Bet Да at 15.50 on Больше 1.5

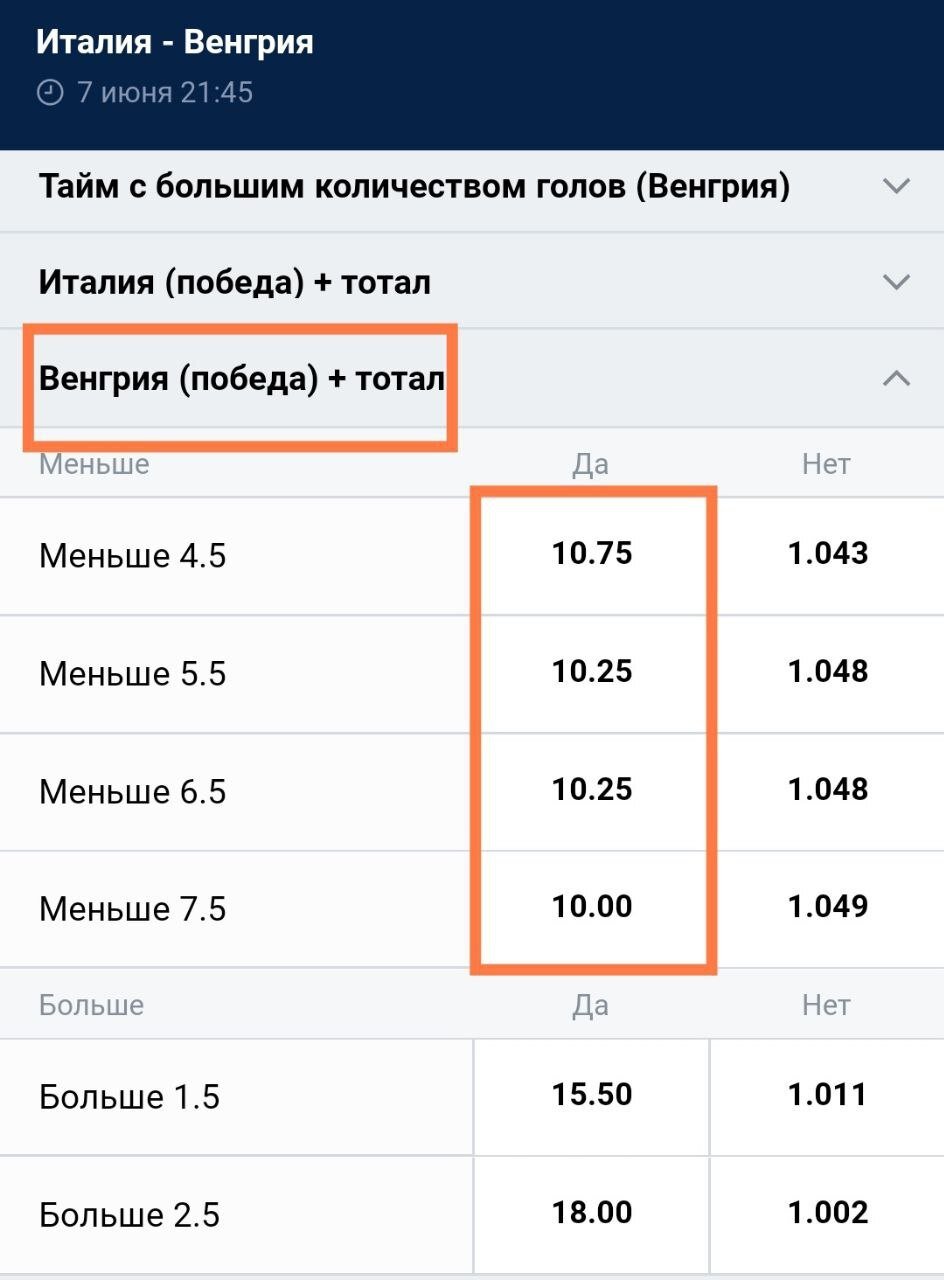pyautogui.click(x=592, y=1095)
